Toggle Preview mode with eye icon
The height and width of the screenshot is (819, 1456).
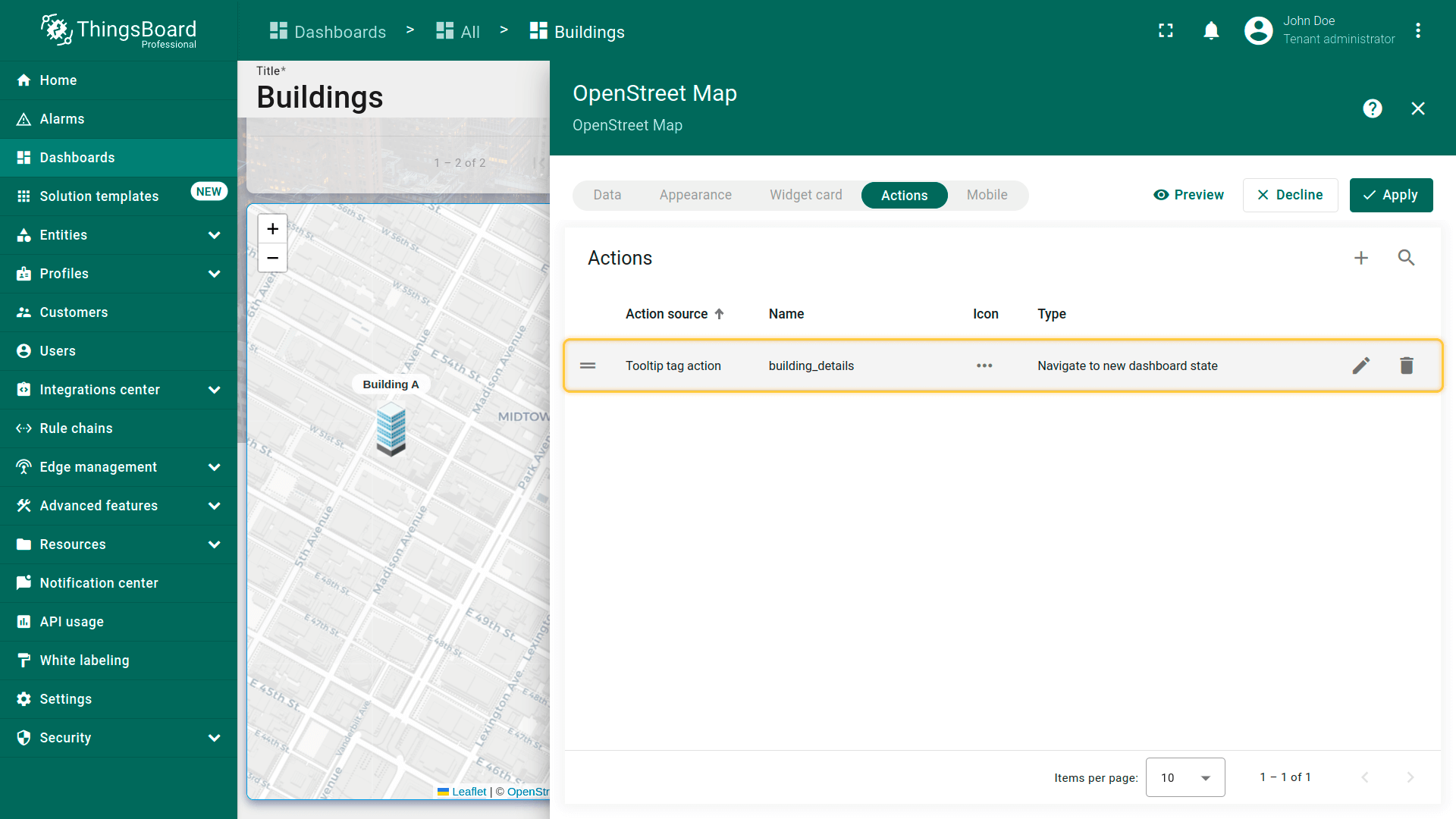[x=1188, y=195]
